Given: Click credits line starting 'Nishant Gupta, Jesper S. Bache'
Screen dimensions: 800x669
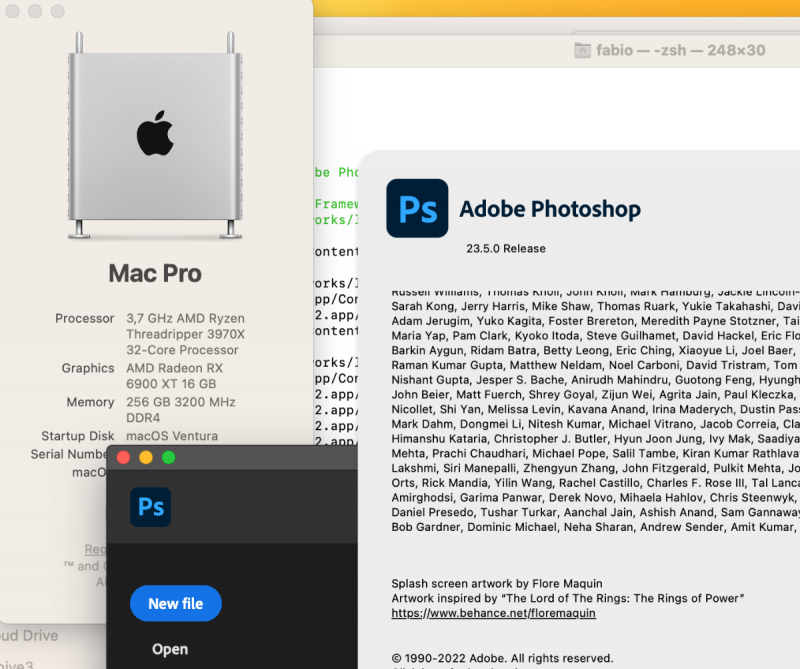Looking at the screenshot, I should [x=595, y=380].
